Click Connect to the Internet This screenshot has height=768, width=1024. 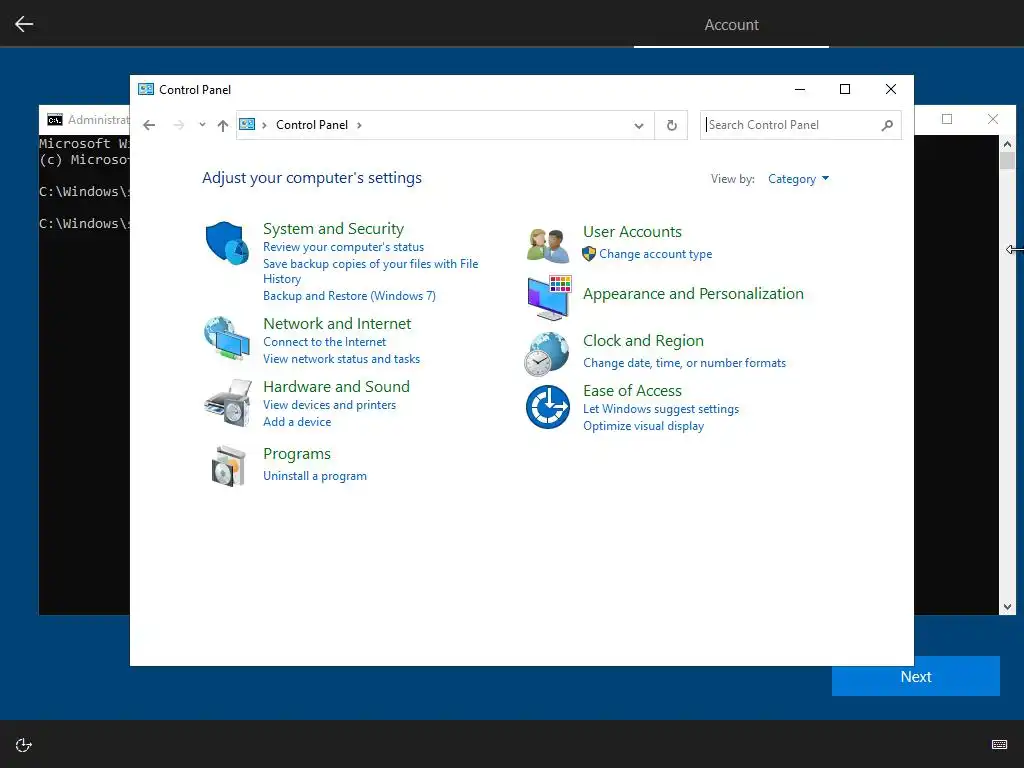point(325,342)
